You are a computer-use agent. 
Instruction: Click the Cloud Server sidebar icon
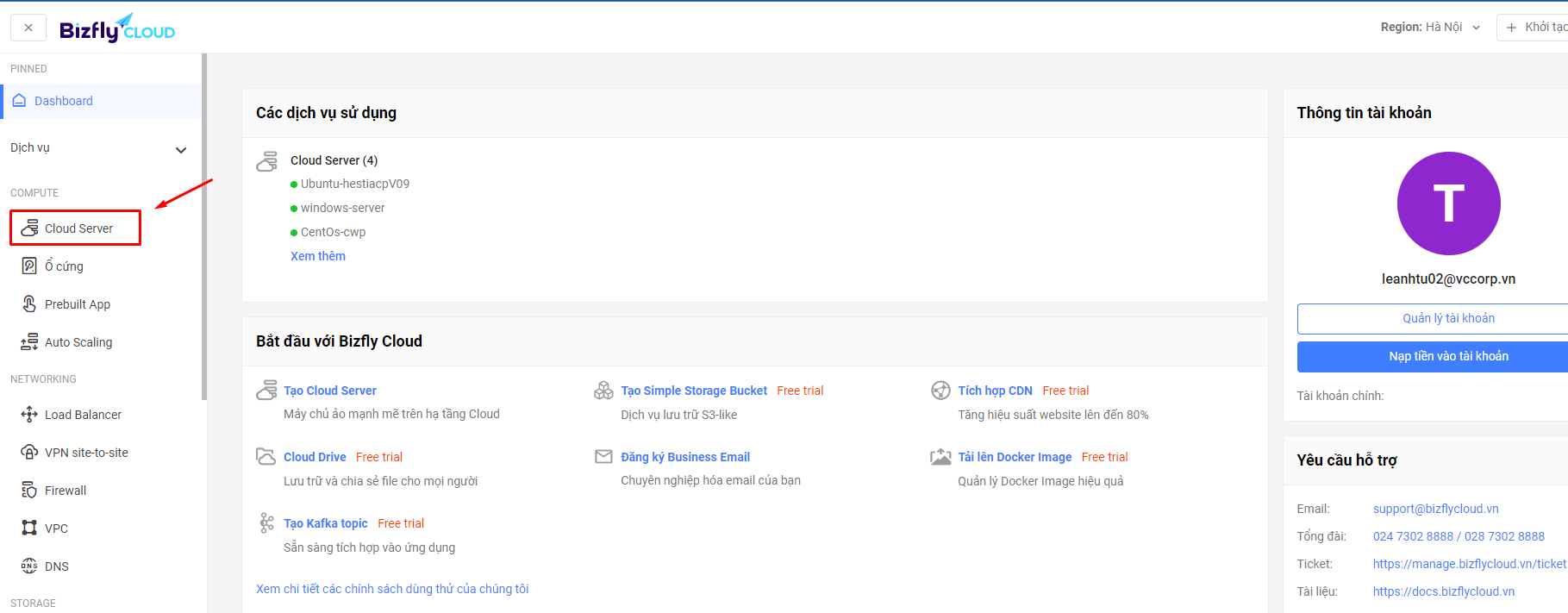29,228
